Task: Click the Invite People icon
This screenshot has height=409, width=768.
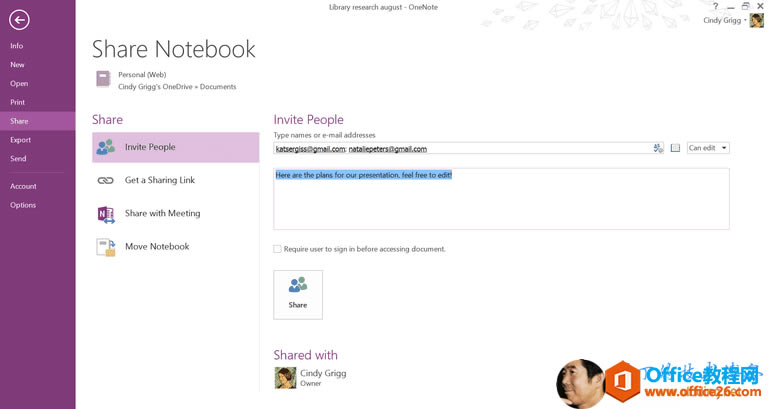Action: click(105, 147)
